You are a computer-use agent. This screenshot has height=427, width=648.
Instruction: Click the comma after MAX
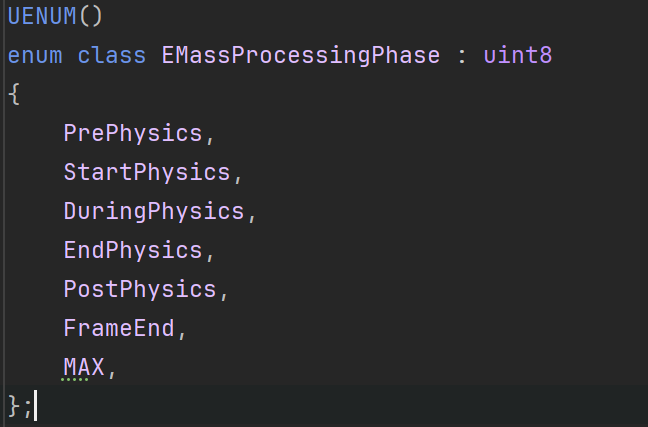pos(112,372)
